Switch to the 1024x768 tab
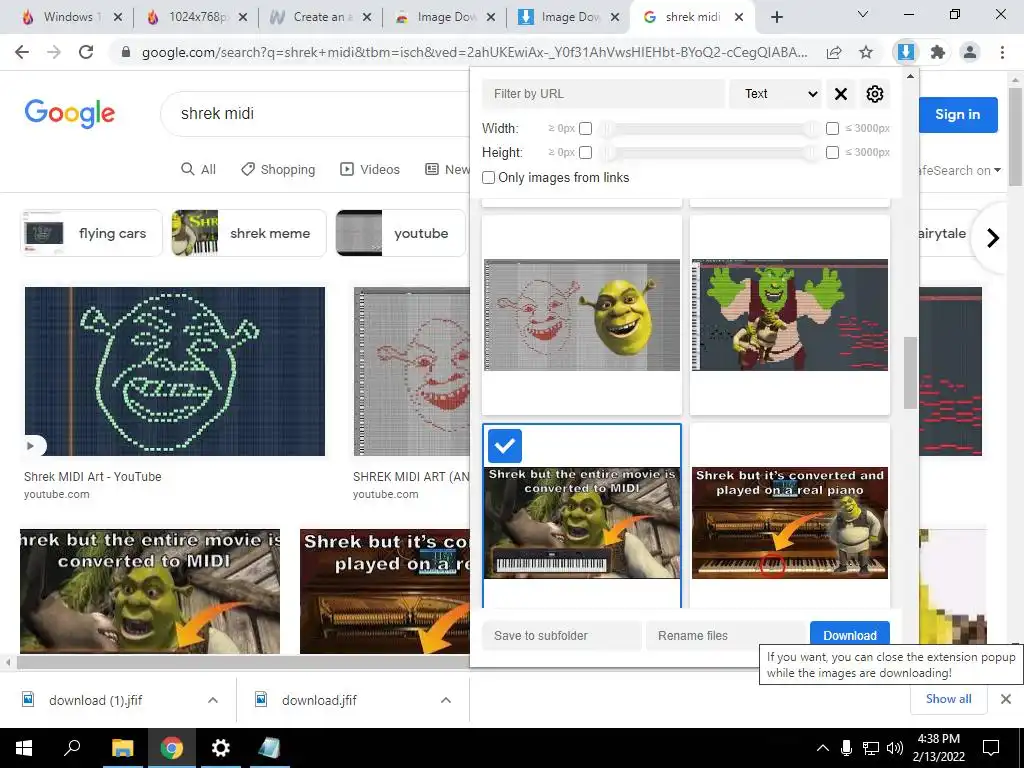Viewport: 1024px width, 768px height. [x=196, y=18]
